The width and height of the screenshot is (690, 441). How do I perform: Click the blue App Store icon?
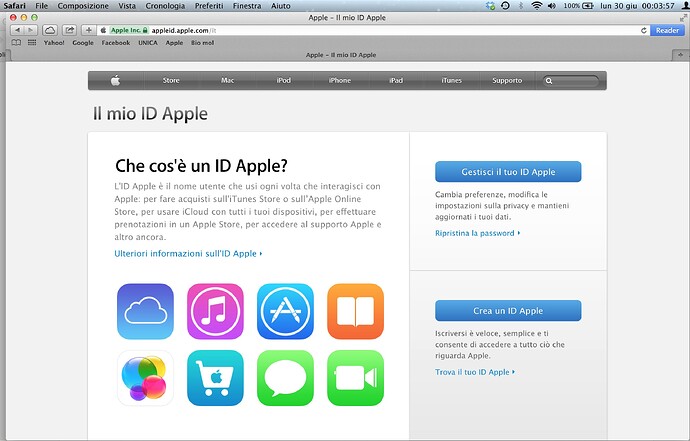click(x=285, y=311)
